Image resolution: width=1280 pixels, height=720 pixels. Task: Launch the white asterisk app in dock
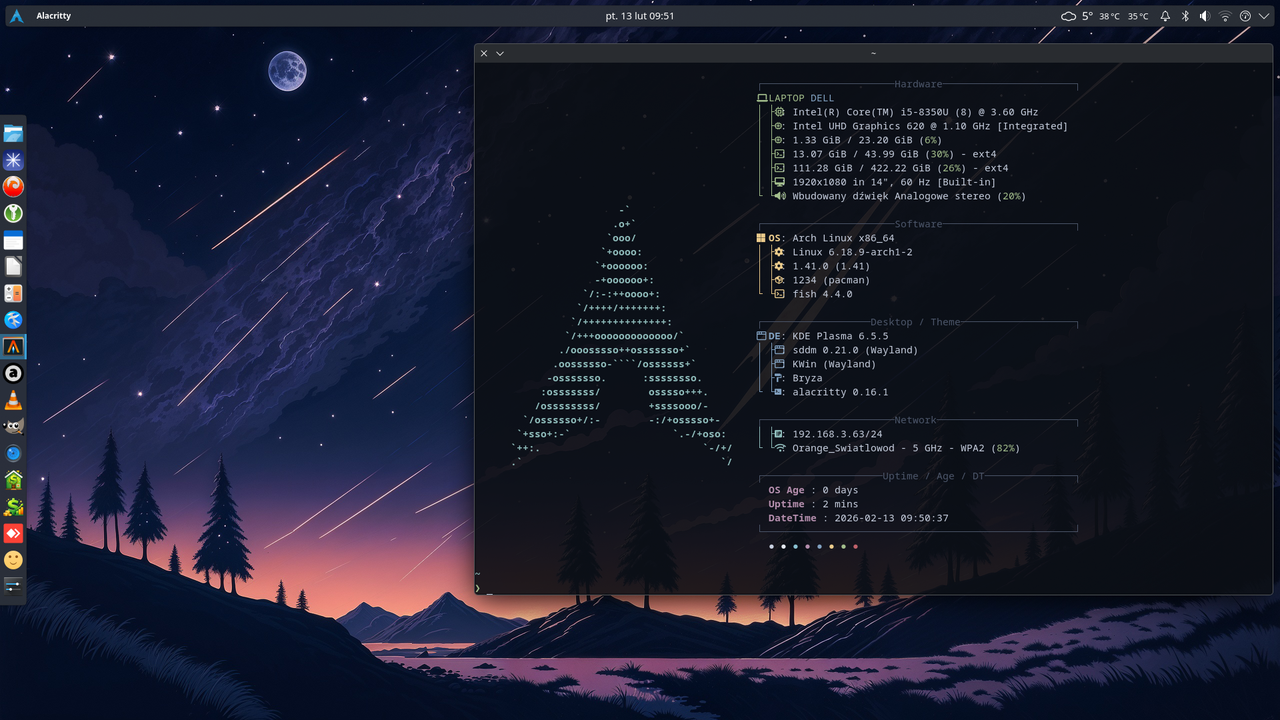[x=13, y=161]
